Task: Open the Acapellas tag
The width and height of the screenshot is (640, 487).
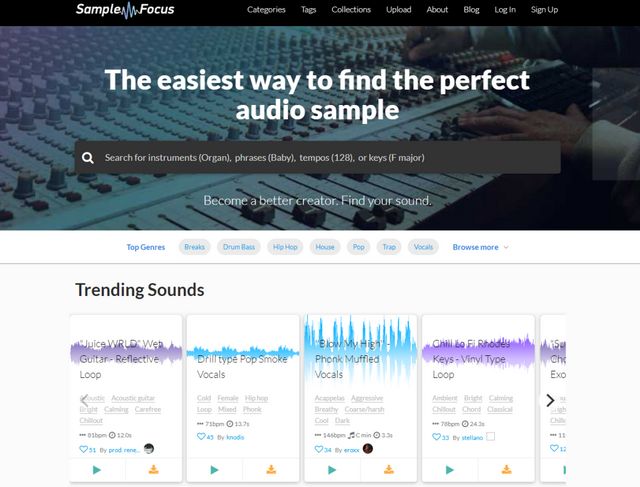Action: (x=329, y=398)
